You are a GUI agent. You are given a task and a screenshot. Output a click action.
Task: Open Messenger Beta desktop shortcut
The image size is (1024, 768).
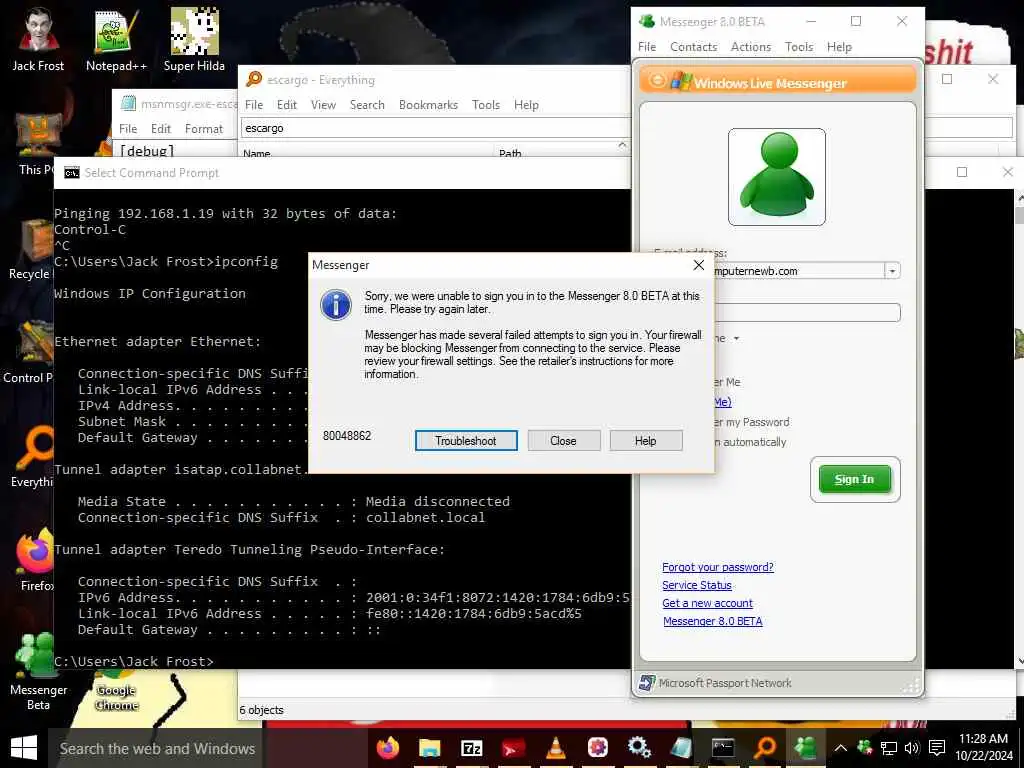click(38, 670)
